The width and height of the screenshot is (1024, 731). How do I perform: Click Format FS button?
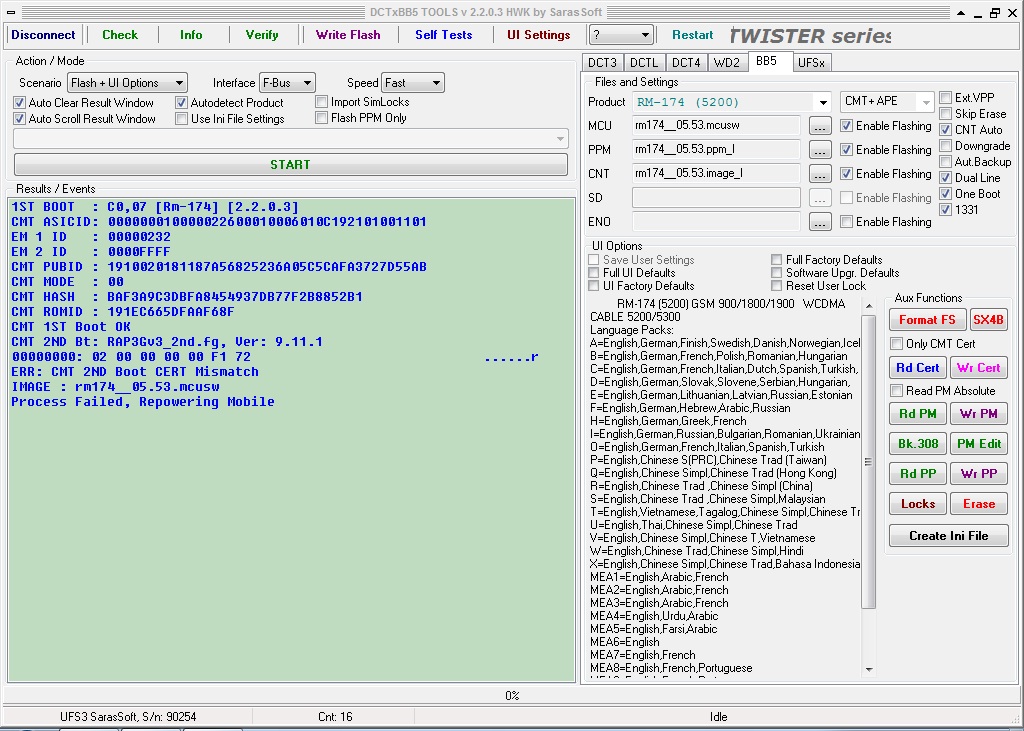pyautogui.click(x=927, y=319)
